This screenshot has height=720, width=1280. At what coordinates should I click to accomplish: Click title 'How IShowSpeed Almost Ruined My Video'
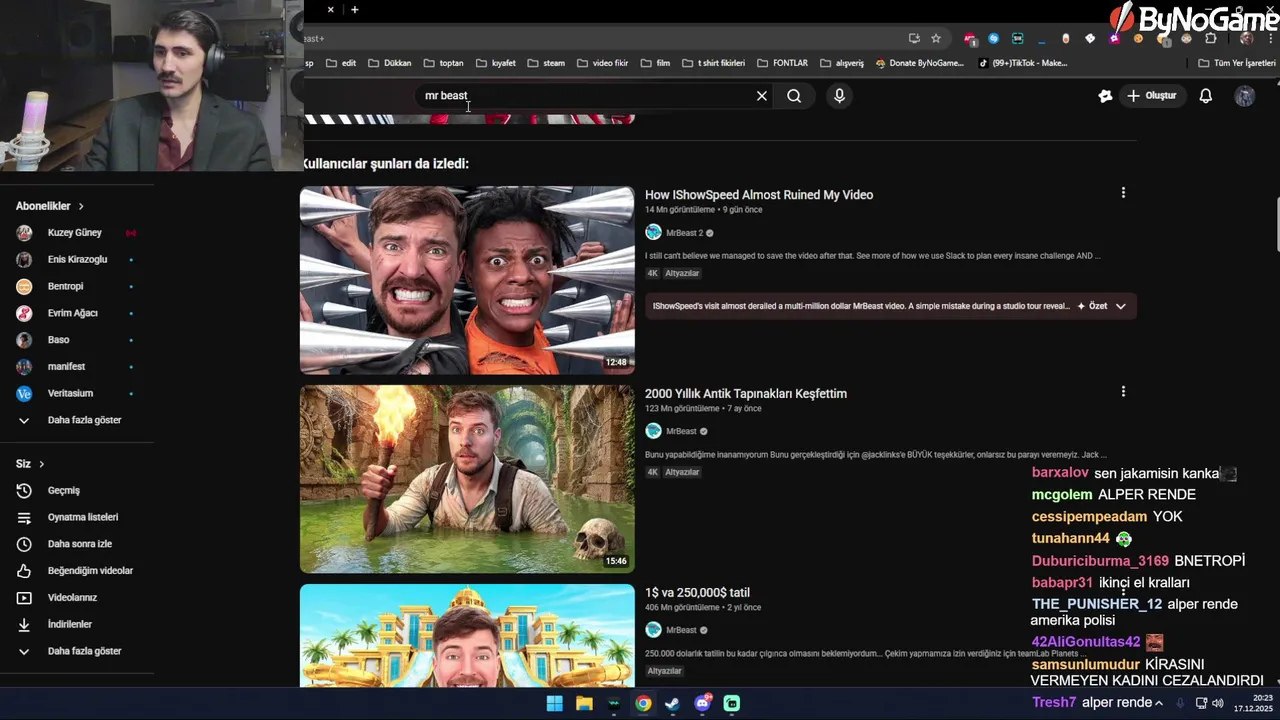[759, 195]
